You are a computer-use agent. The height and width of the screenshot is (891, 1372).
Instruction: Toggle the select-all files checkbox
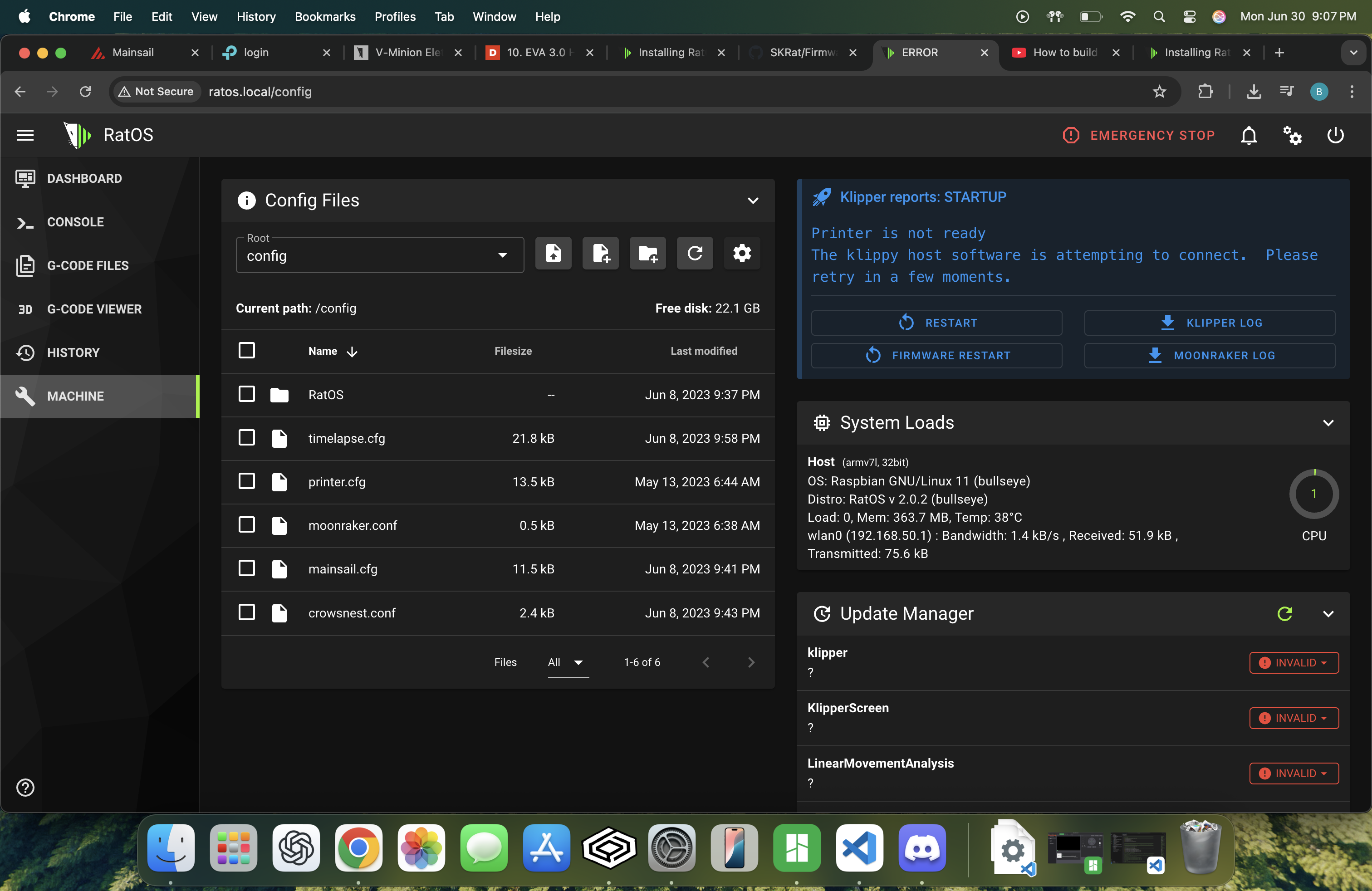[x=247, y=350]
